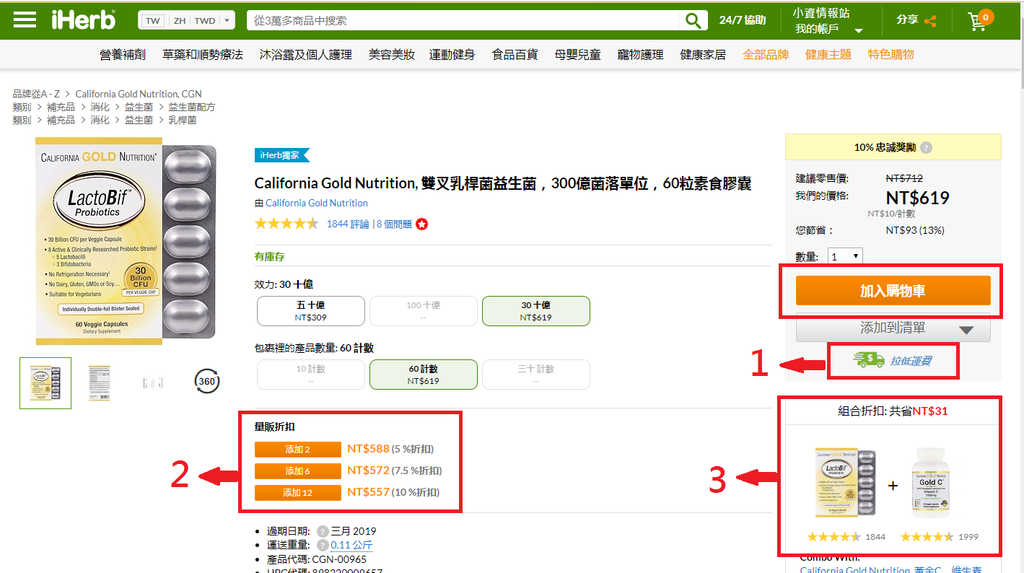Open the hamburger menu icon
This screenshot has height=573, width=1024.
25,20
